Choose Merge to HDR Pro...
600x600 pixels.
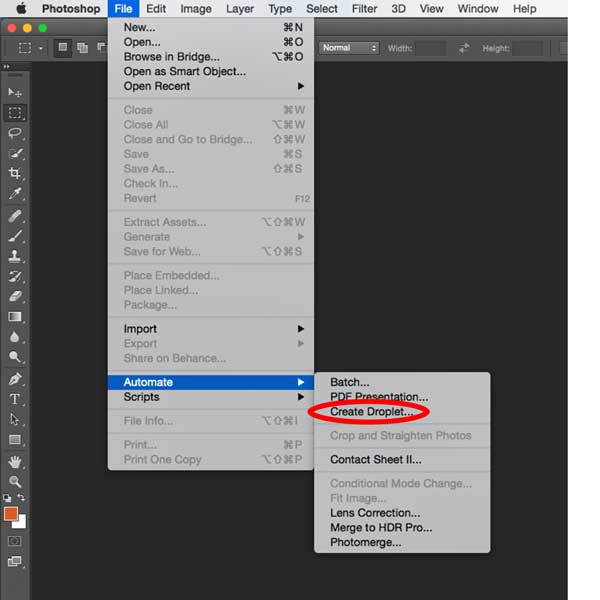402,528
